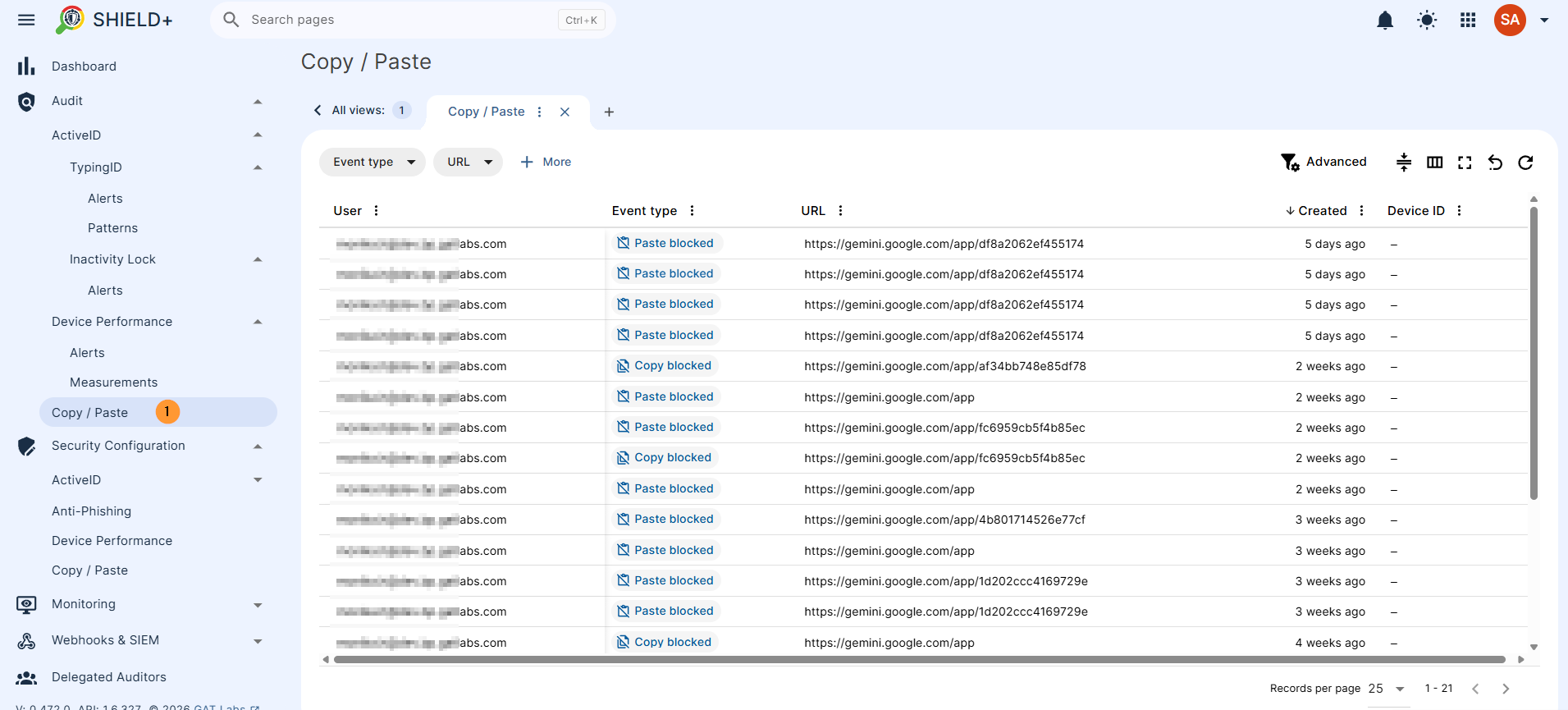1568x710 pixels.
Task: Open Copy / Paste under Security Configuration
Action: pos(89,570)
